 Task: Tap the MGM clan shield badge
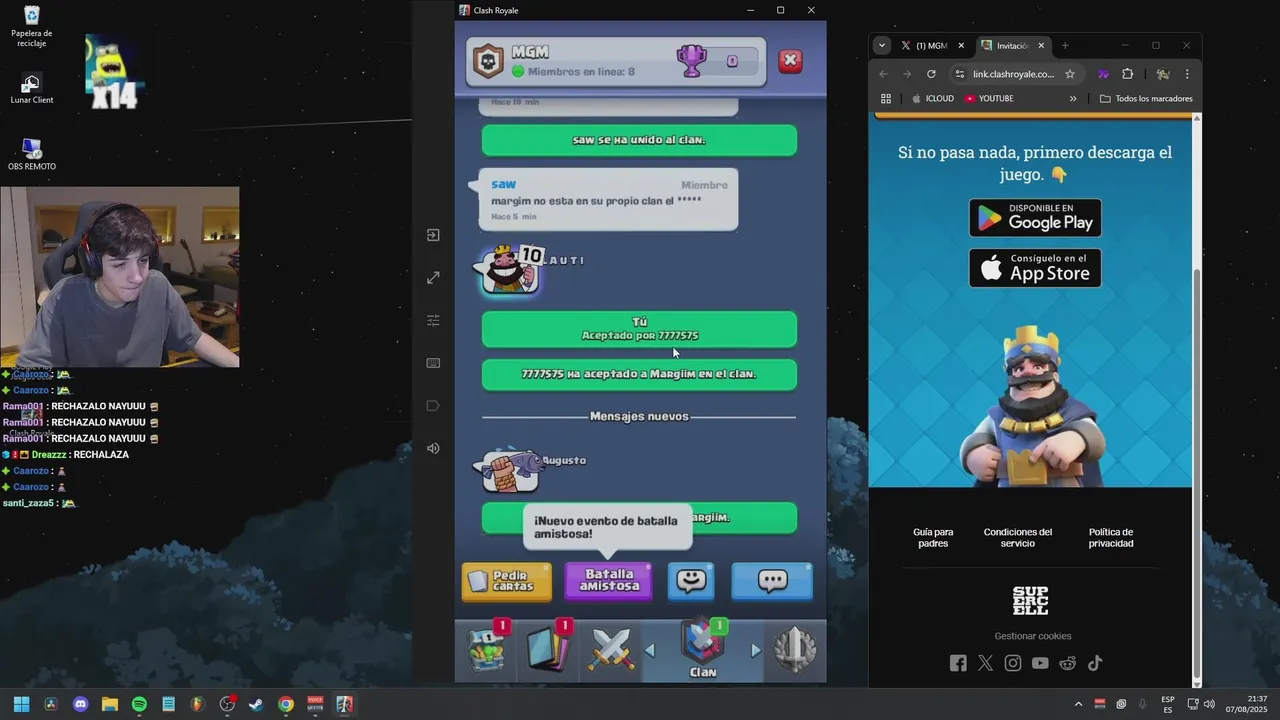point(488,61)
